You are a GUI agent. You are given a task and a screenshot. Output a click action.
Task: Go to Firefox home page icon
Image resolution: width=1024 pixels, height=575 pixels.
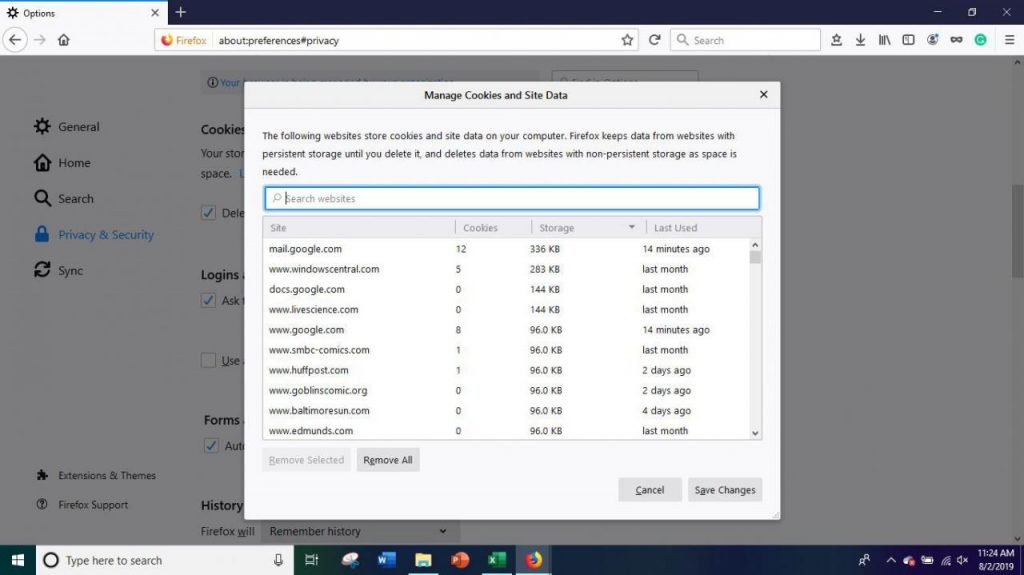pos(63,40)
